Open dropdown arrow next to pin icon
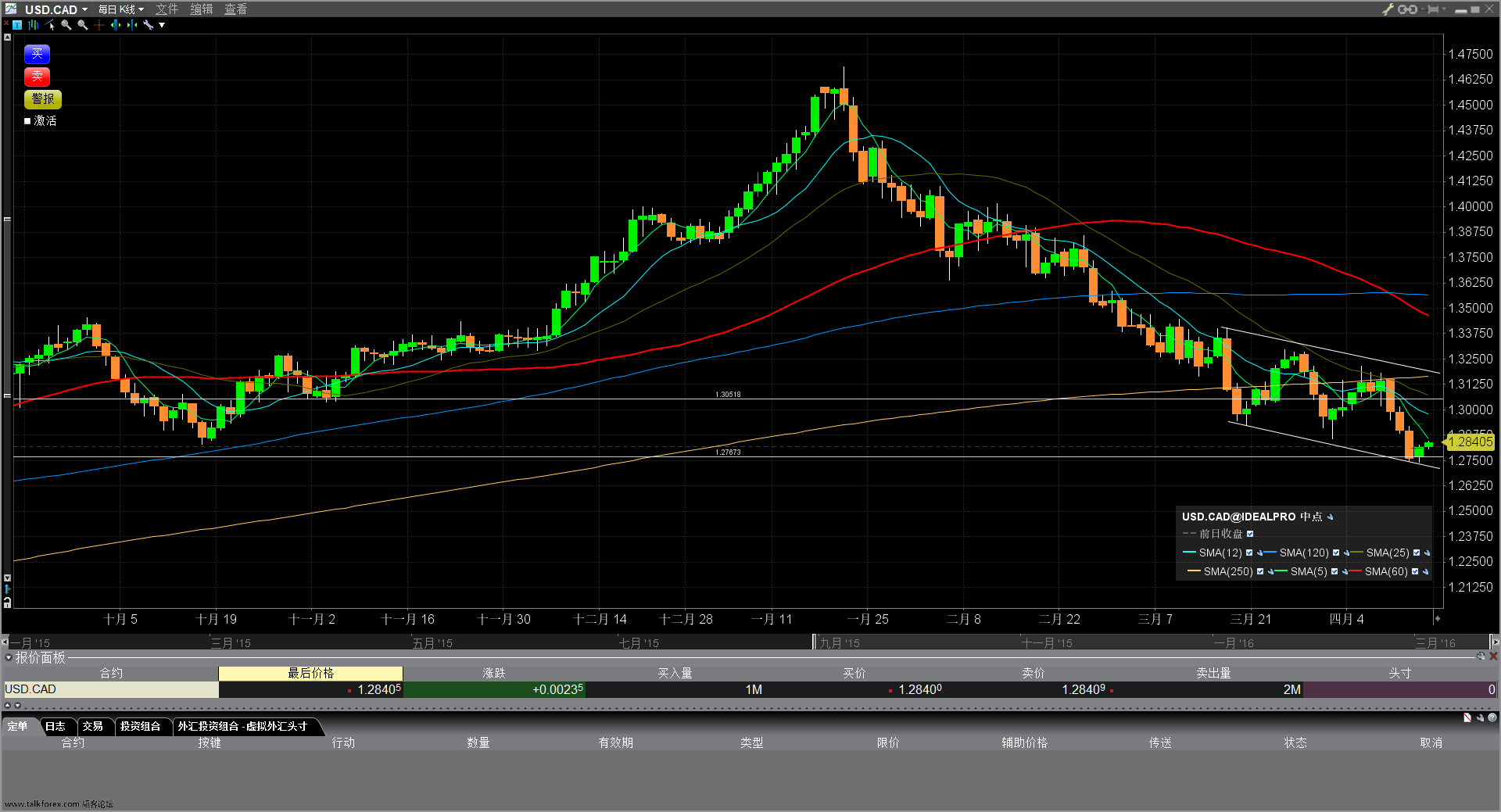1501x812 pixels. point(1444,9)
